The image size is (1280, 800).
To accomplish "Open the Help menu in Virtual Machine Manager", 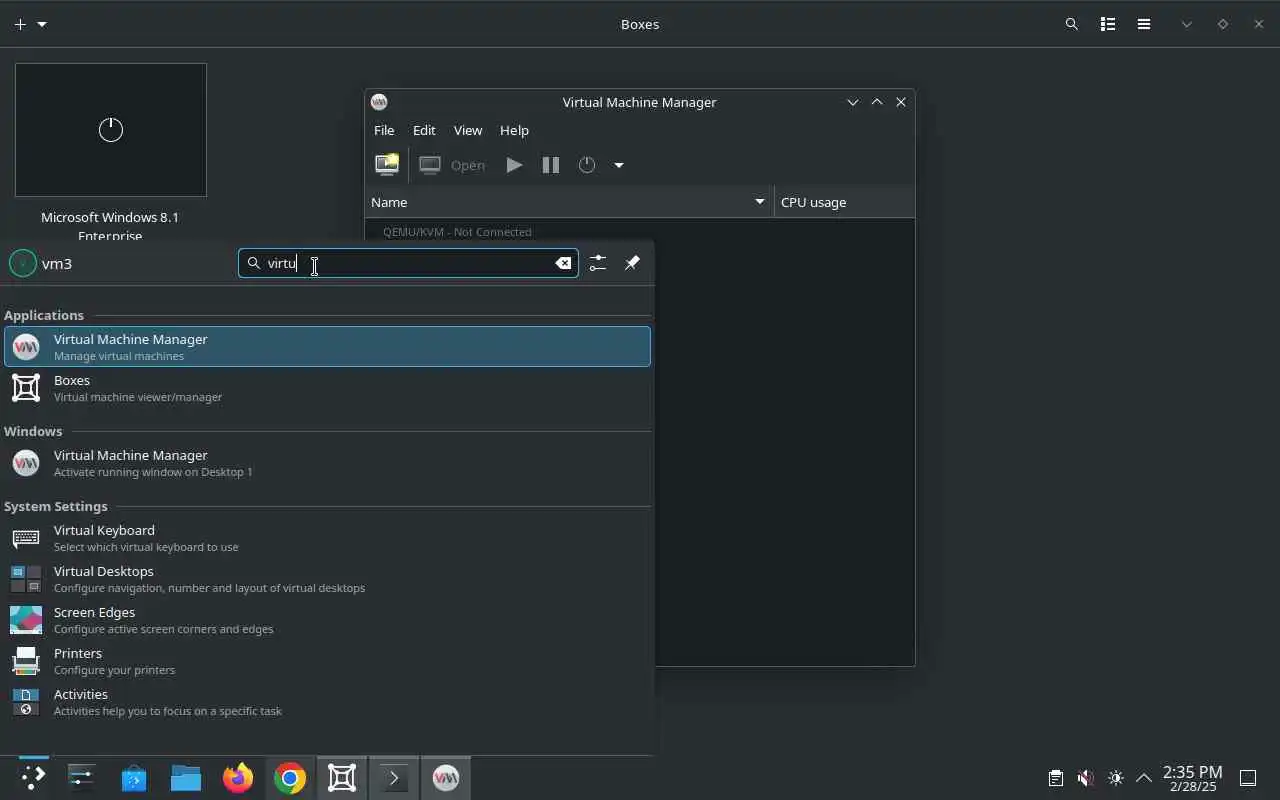I will coord(514,130).
